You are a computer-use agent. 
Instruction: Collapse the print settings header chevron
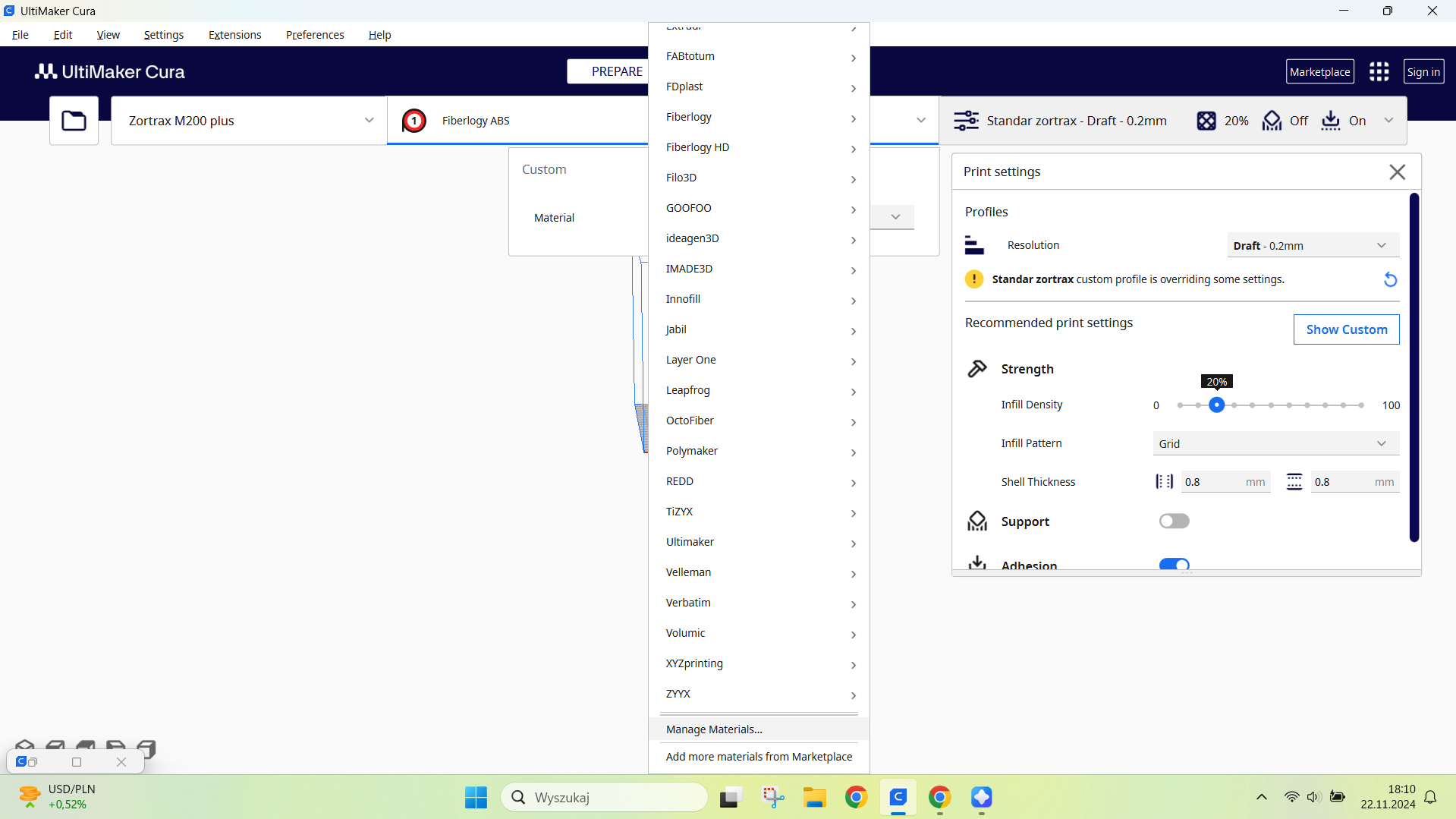[1388, 121]
